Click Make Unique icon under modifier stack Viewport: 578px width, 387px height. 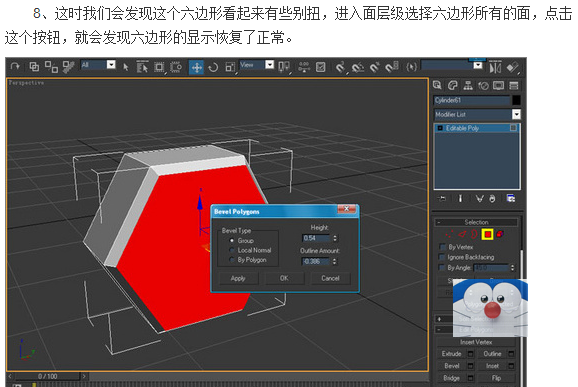(x=479, y=199)
